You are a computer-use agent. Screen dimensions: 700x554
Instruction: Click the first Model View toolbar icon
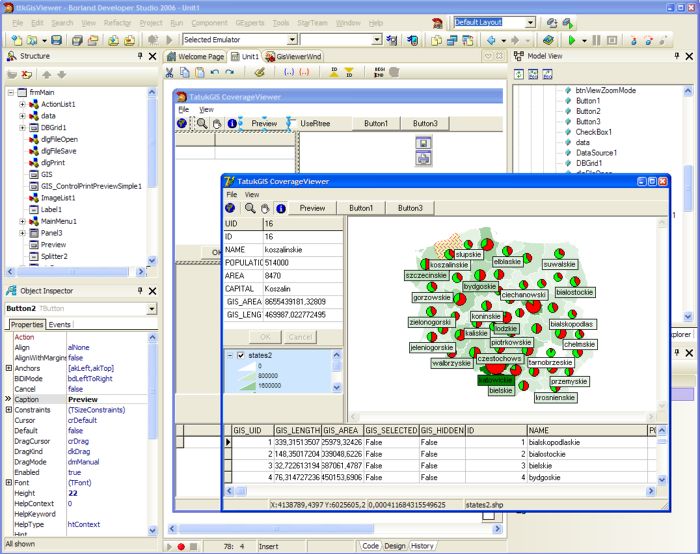(x=519, y=74)
